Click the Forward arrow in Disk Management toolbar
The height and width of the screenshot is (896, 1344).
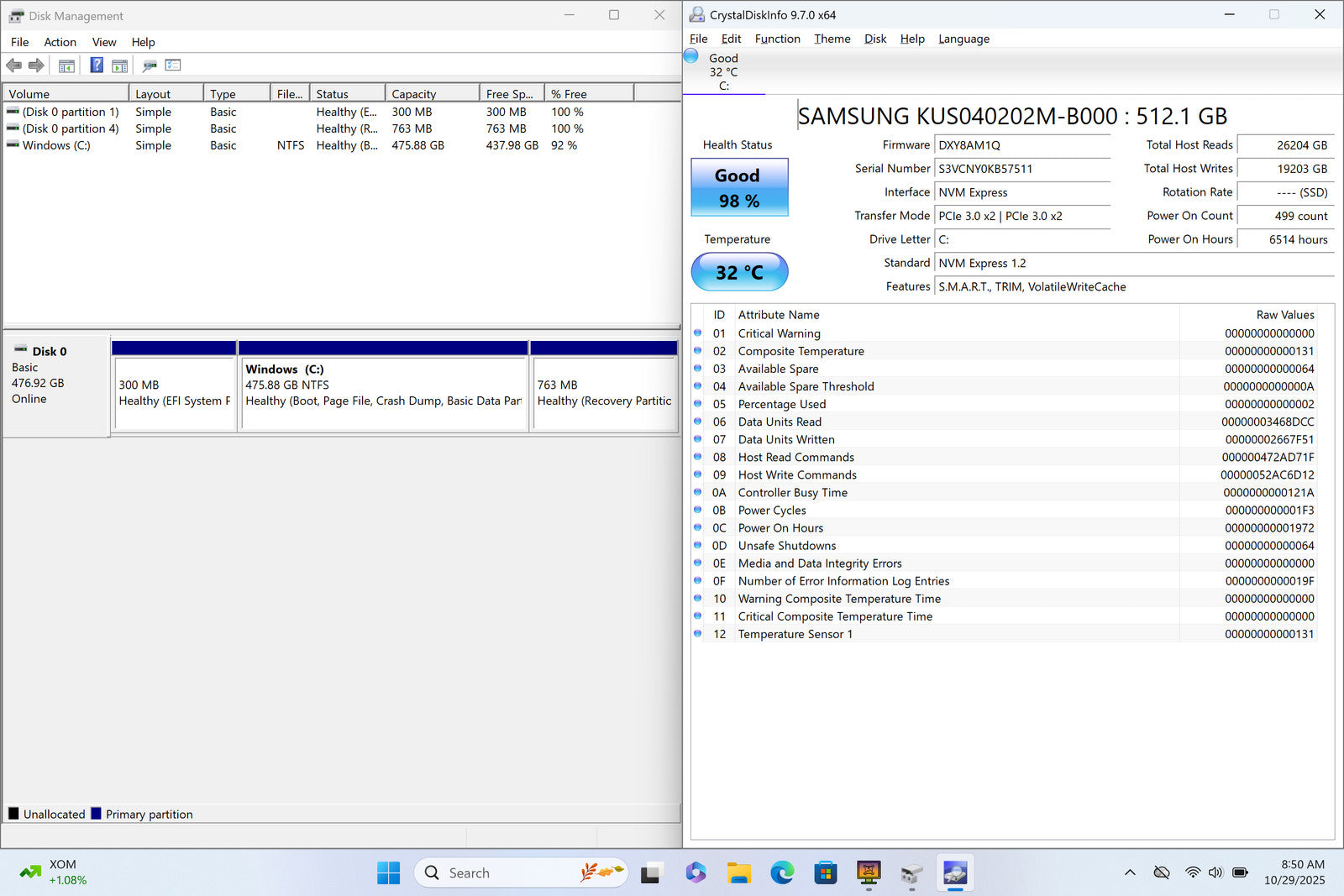36,65
